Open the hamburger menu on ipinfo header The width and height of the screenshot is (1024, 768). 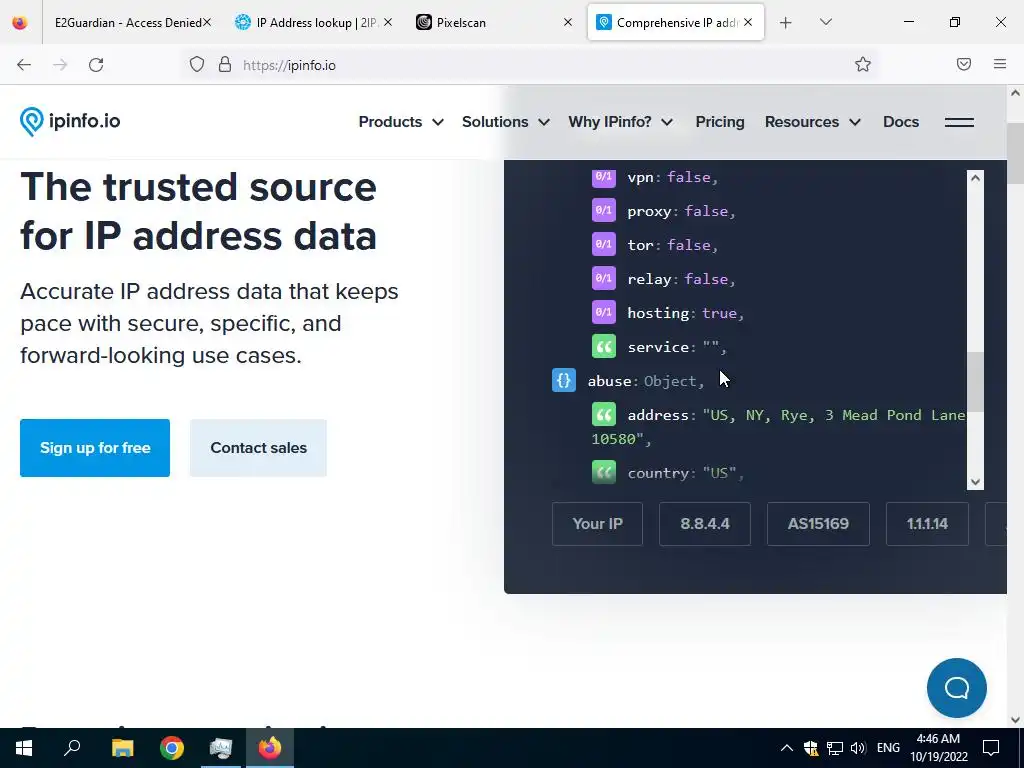point(959,122)
